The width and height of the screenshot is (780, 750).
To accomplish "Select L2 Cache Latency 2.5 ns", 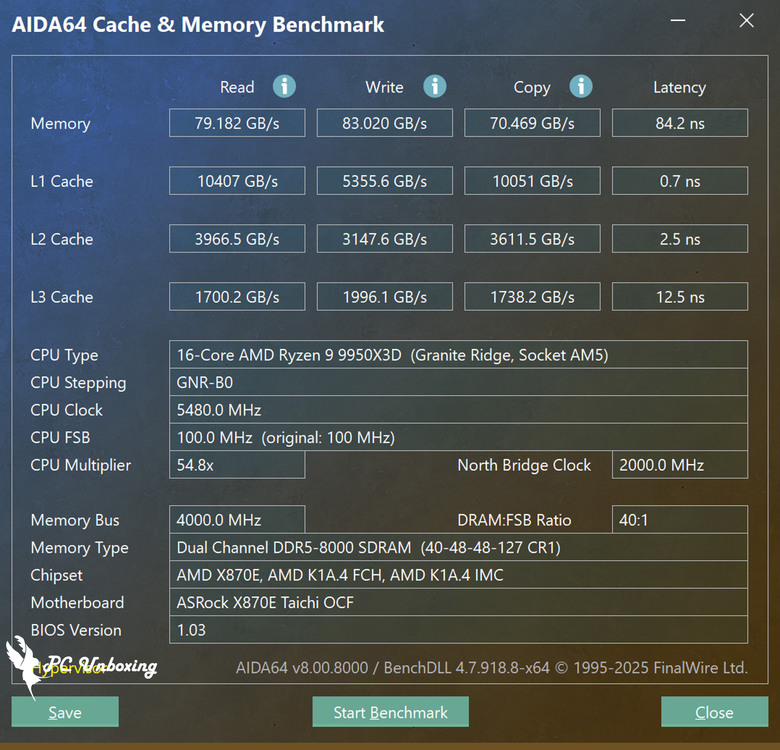I will click(x=680, y=239).
